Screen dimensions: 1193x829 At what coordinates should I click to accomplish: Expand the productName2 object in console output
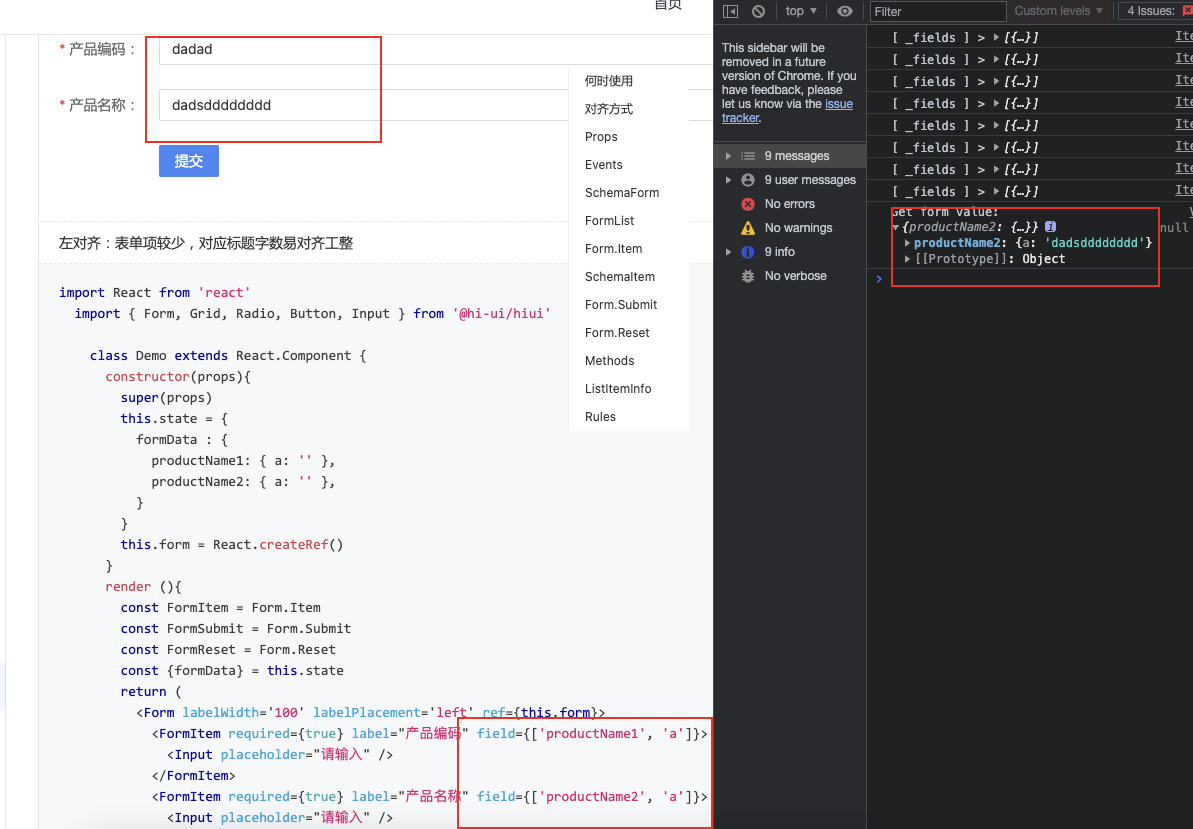[x=907, y=242]
